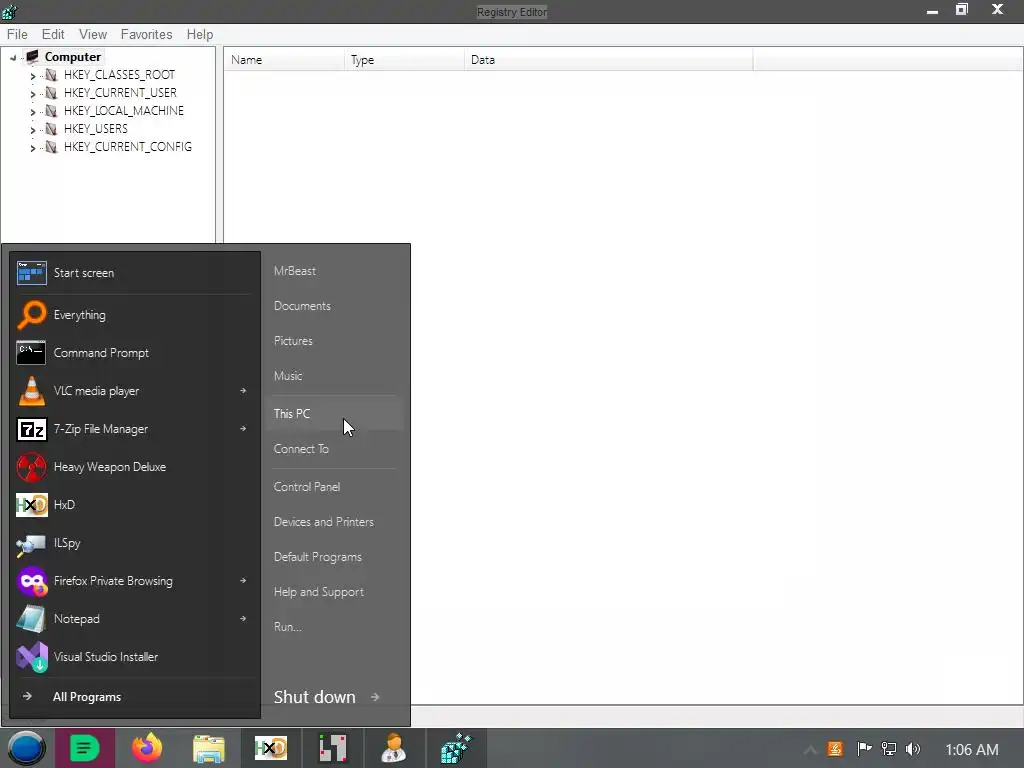1024x768 pixels.
Task: Open File Explorer from taskbar
Action: 208,749
